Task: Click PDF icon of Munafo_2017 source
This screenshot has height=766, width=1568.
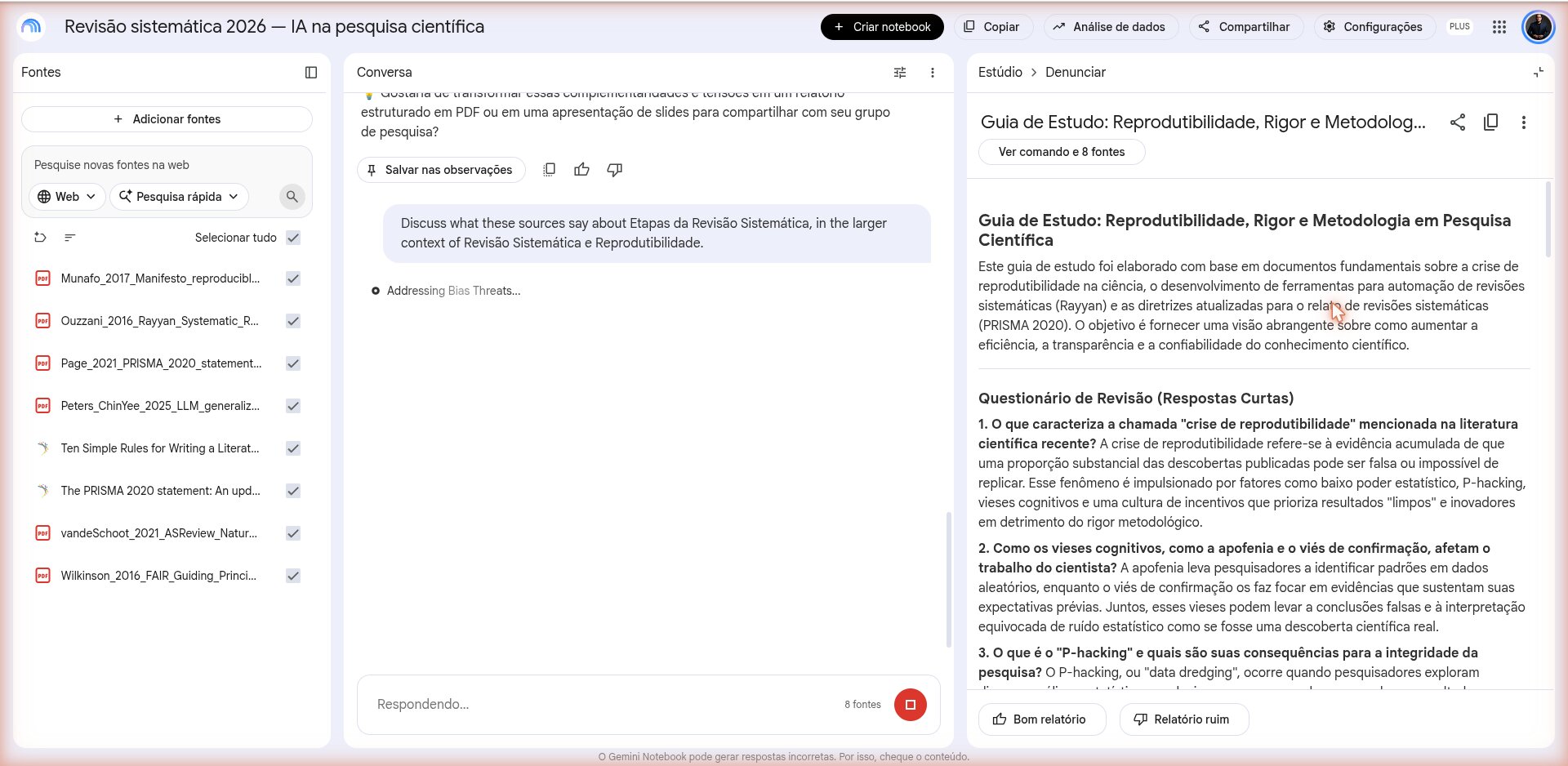Action: coord(42,278)
